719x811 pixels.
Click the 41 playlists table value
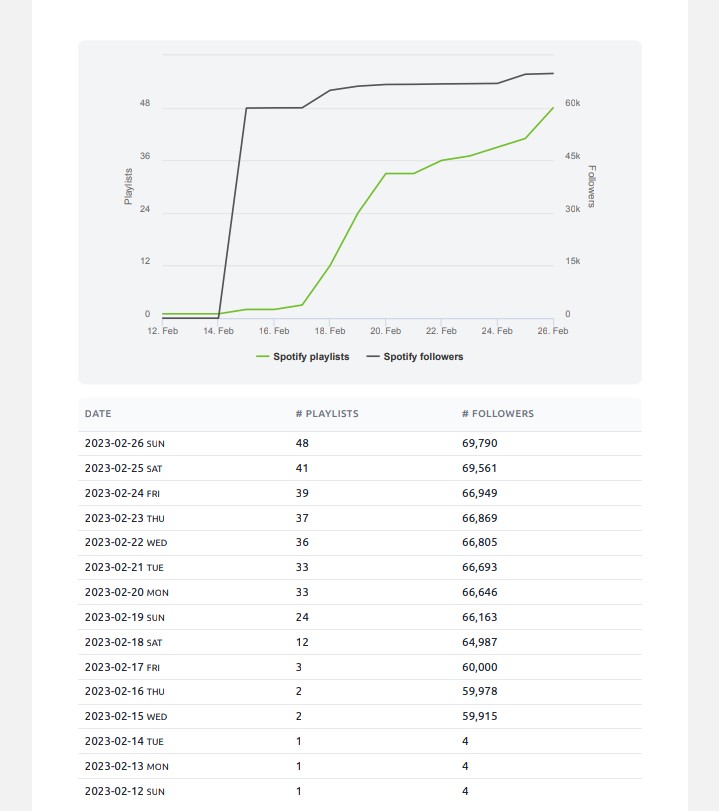tap(302, 468)
